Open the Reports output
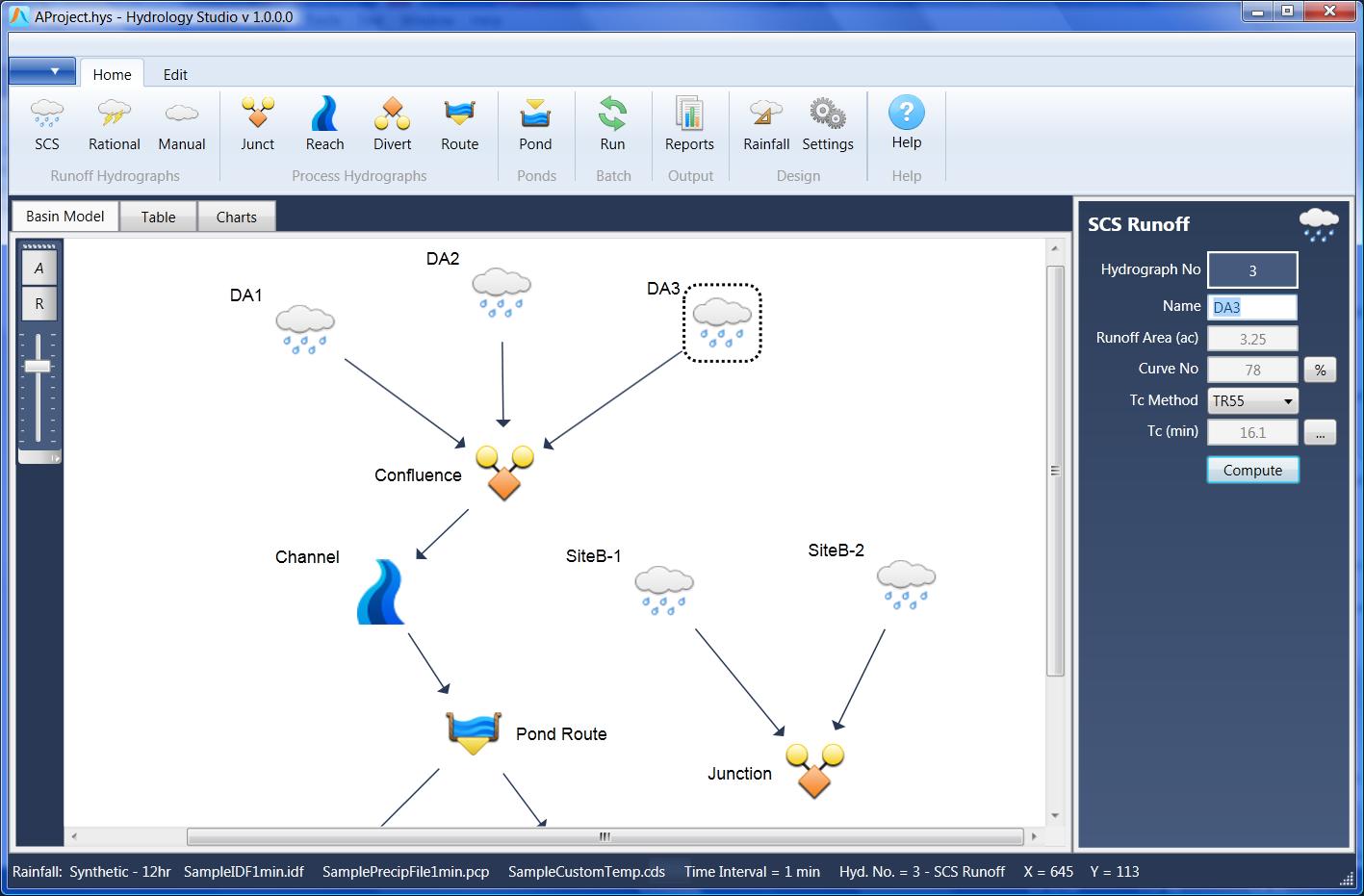 (x=689, y=125)
